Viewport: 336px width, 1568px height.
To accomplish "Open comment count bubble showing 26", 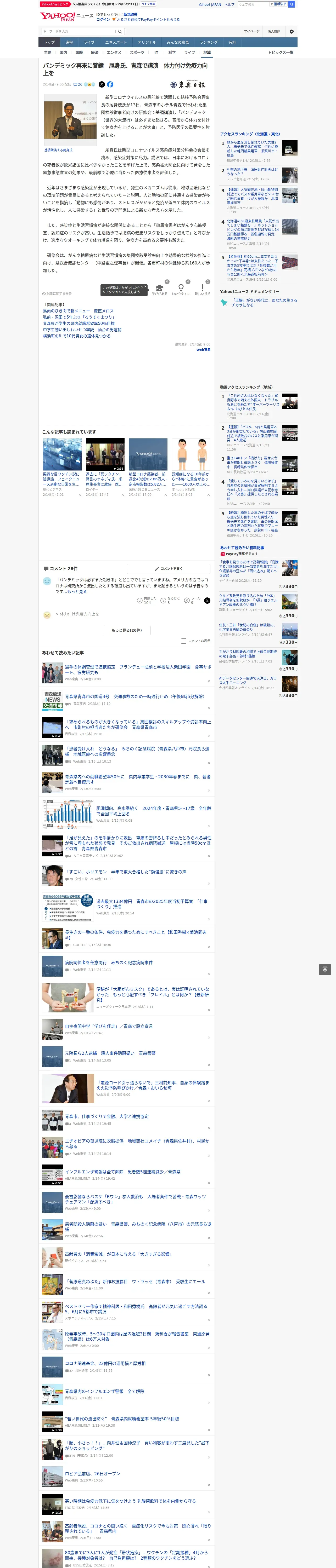I will tap(78, 85).
